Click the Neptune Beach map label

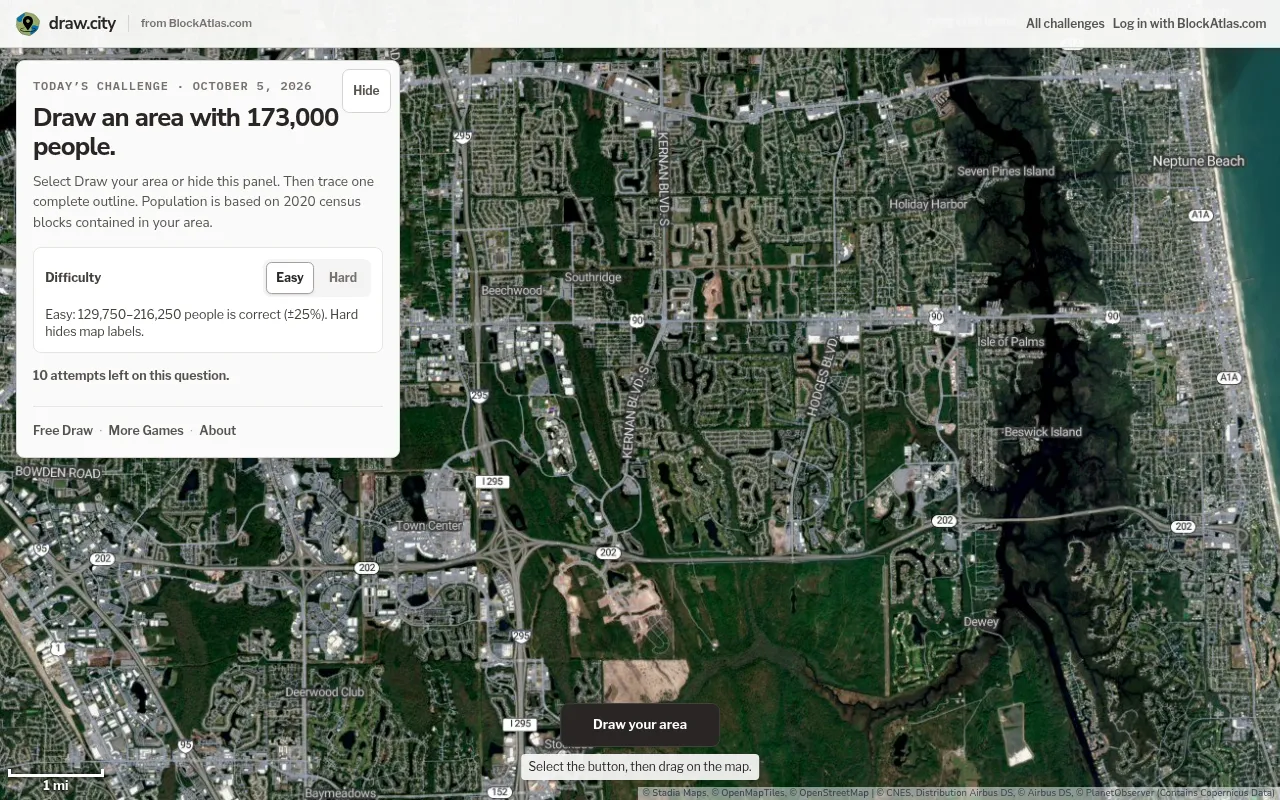(x=1198, y=161)
